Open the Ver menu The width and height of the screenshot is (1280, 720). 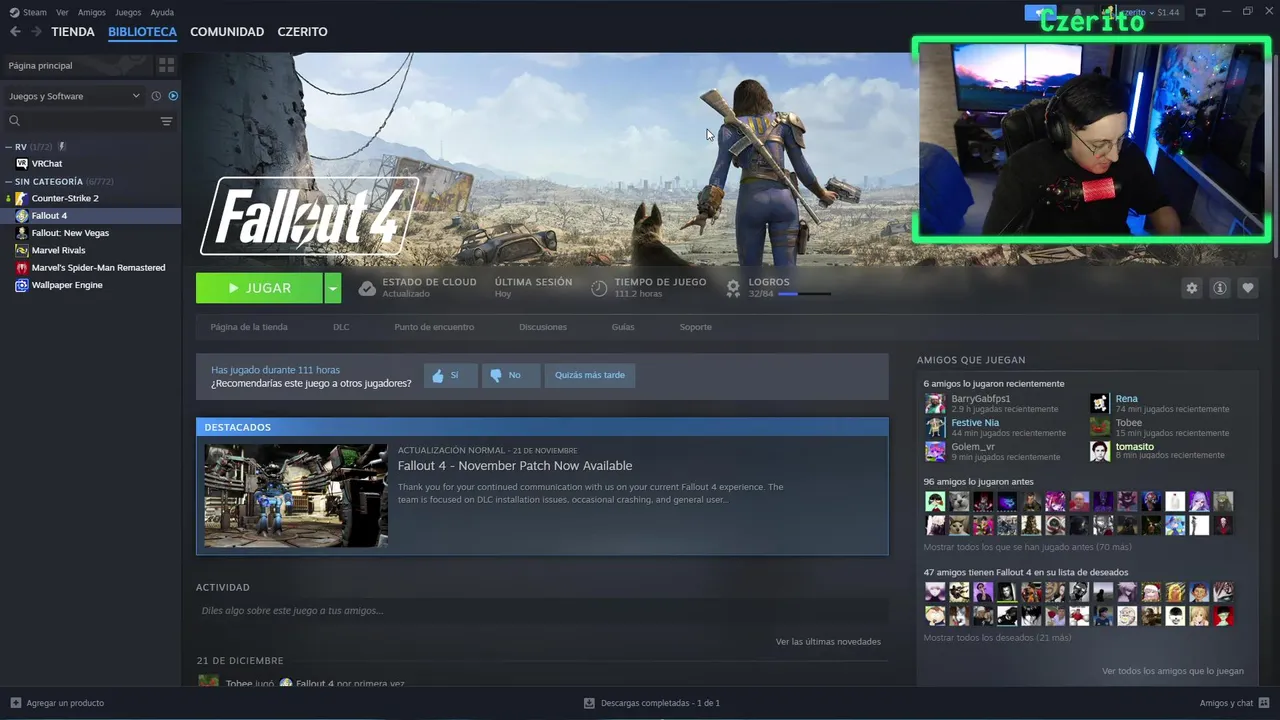pos(62,12)
